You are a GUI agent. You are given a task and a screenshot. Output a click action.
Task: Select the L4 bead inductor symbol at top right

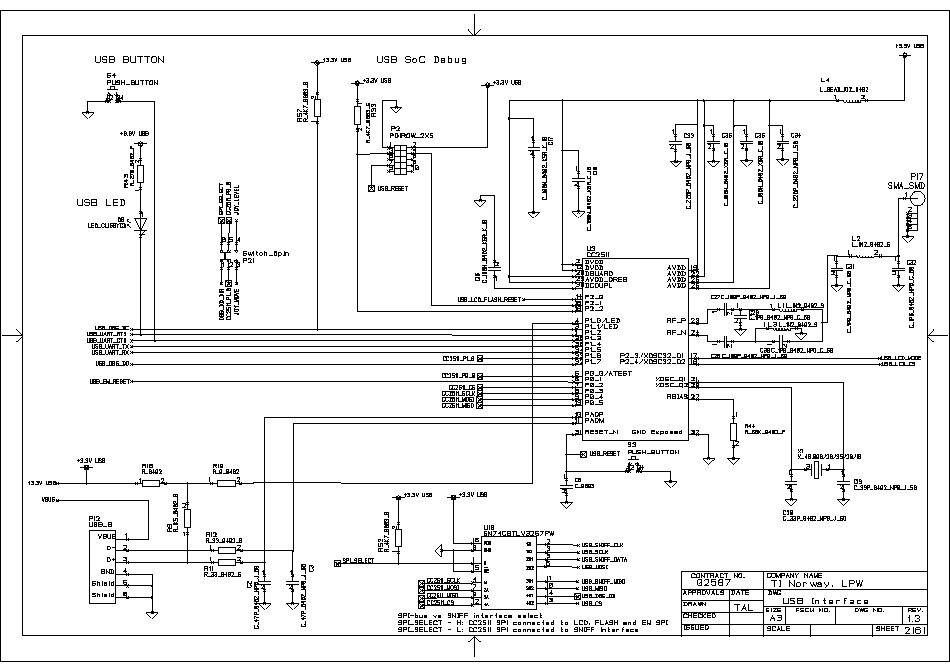point(851,101)
